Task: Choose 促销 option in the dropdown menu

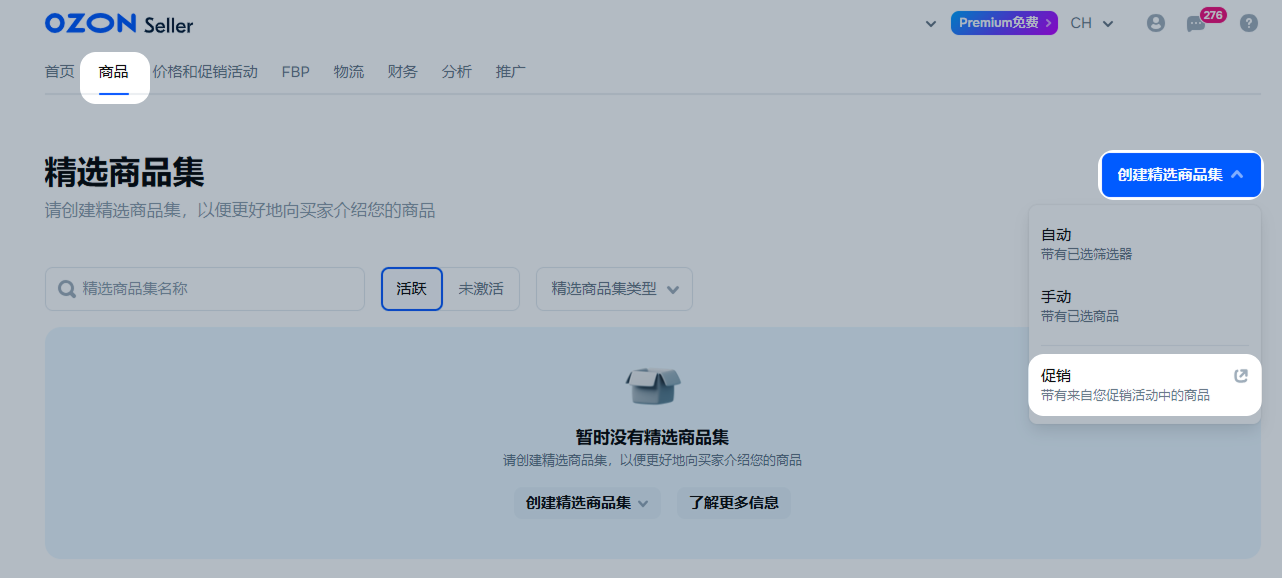Action: tap(1145, 385)
